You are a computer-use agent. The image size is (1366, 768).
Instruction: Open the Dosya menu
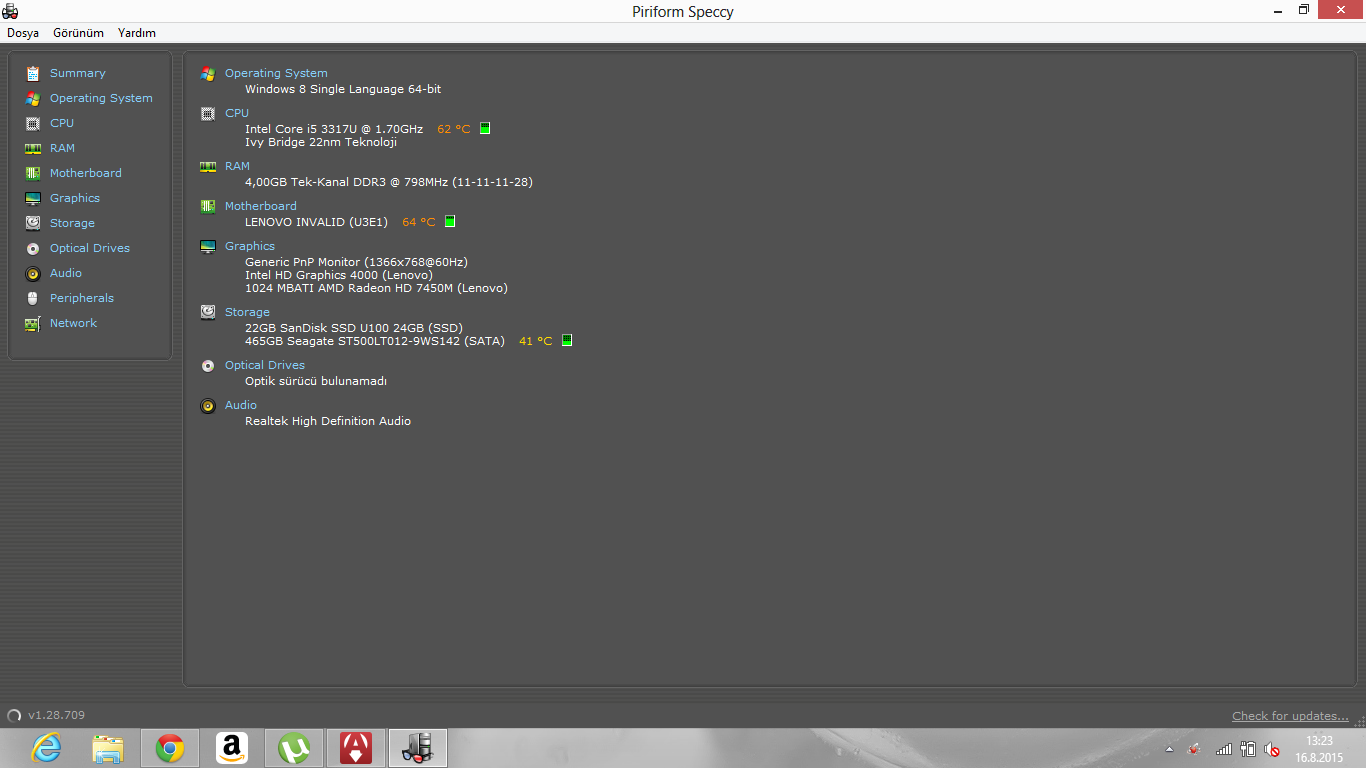(23, 33)
